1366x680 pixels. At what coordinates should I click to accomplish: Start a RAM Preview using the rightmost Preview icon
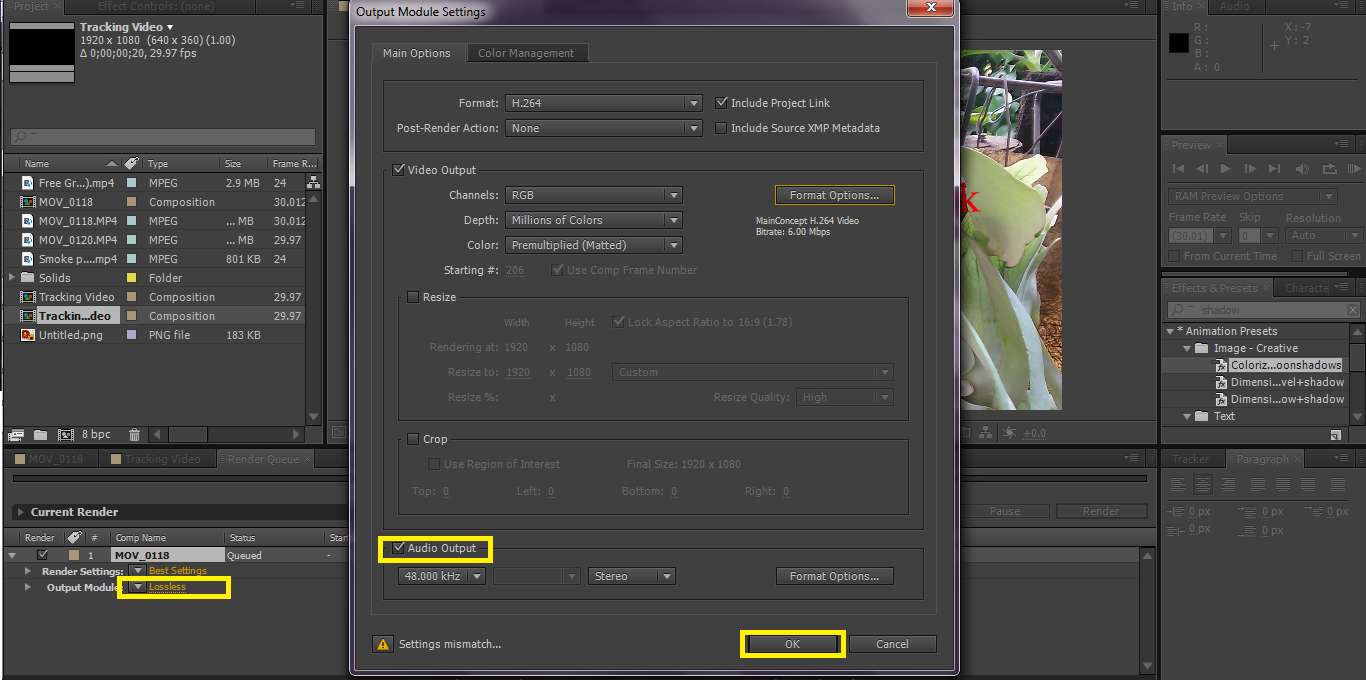(1354, 169)
